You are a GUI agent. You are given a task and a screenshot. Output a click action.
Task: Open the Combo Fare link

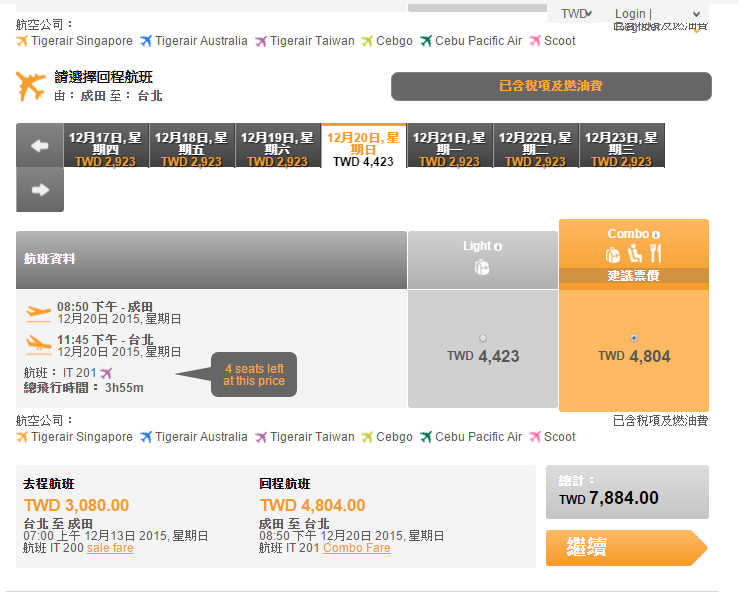tap(357, 548)
